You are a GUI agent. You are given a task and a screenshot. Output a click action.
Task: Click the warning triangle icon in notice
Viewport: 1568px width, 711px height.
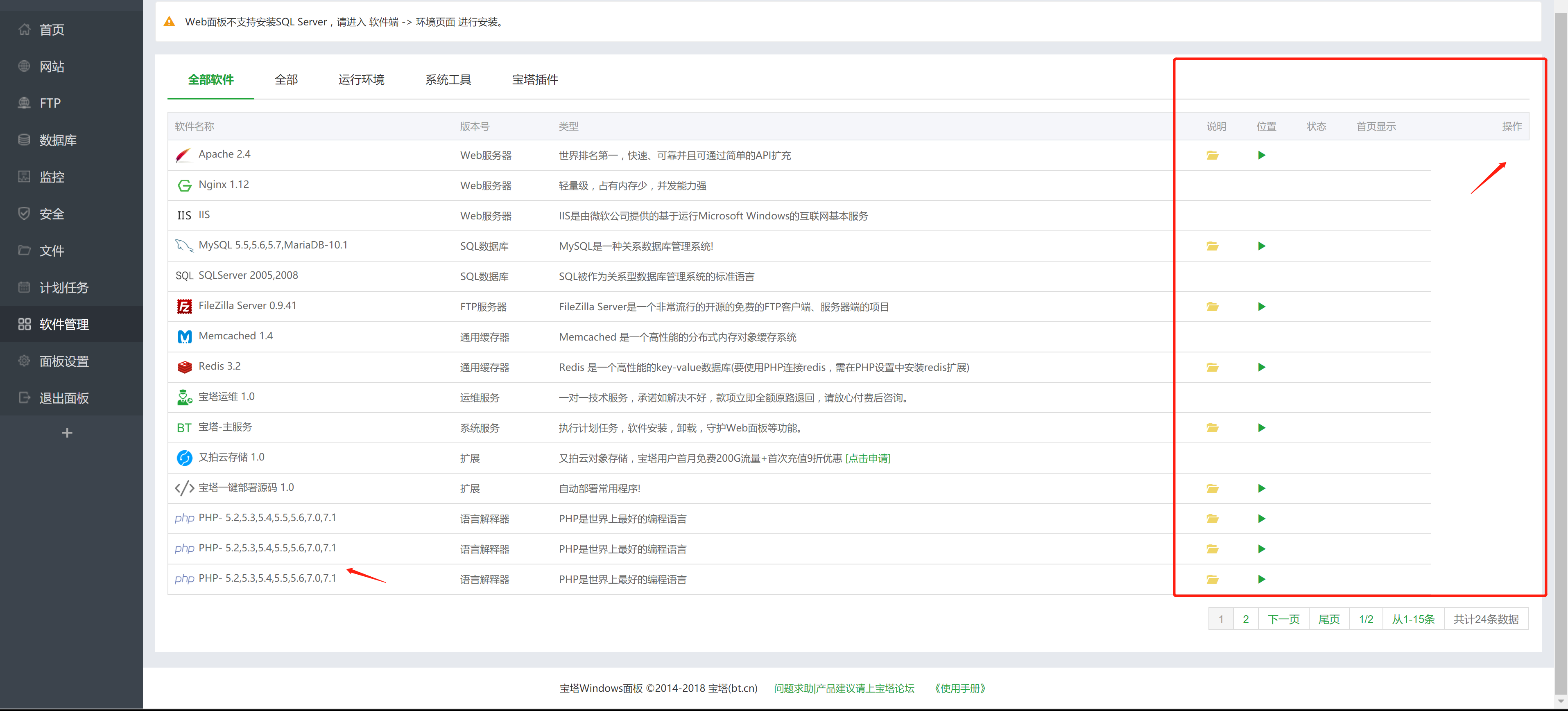[x=169, y=22]
